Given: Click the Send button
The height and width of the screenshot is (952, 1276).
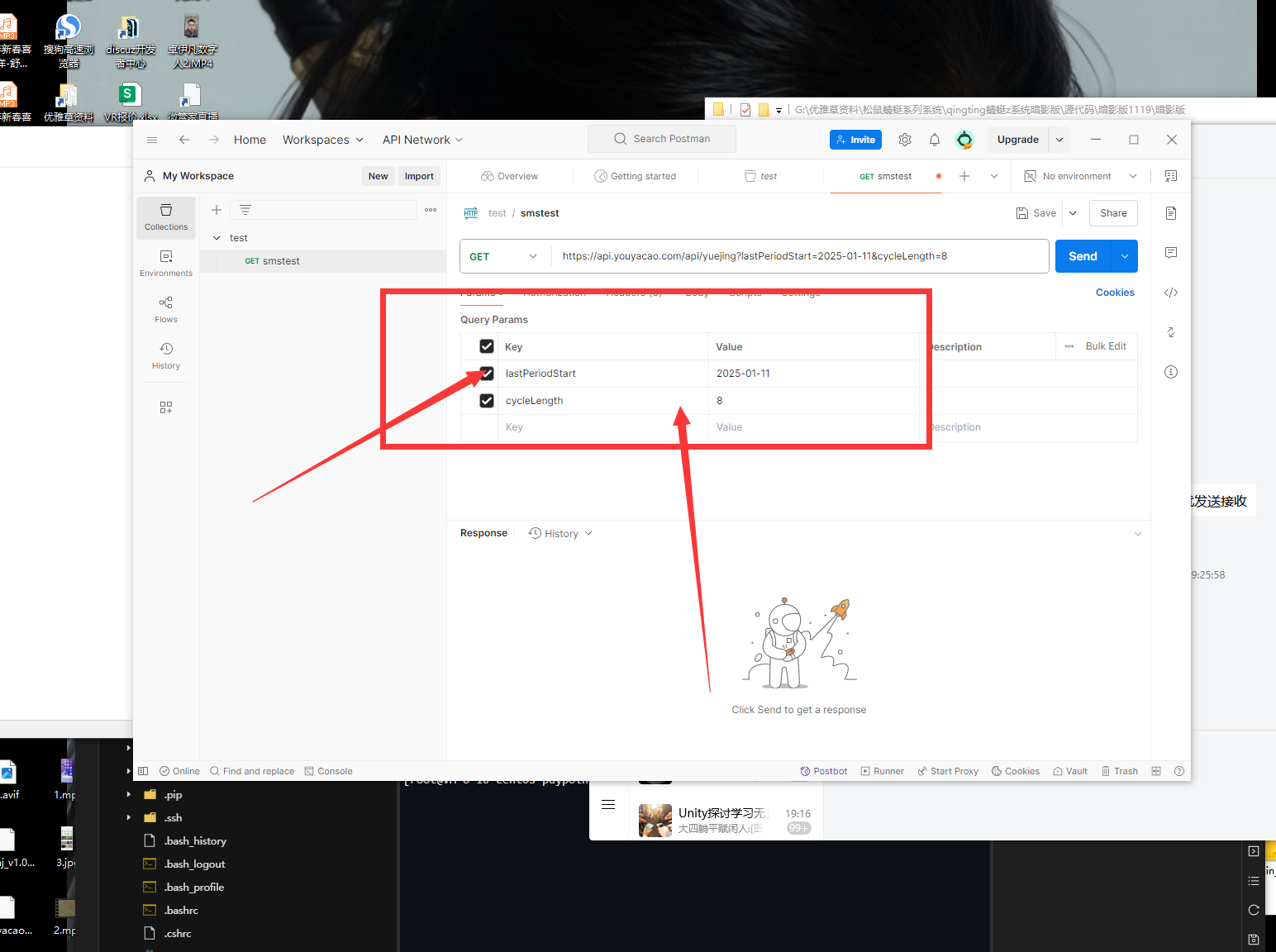Looking at the screenshot, I should [1083, 256].
